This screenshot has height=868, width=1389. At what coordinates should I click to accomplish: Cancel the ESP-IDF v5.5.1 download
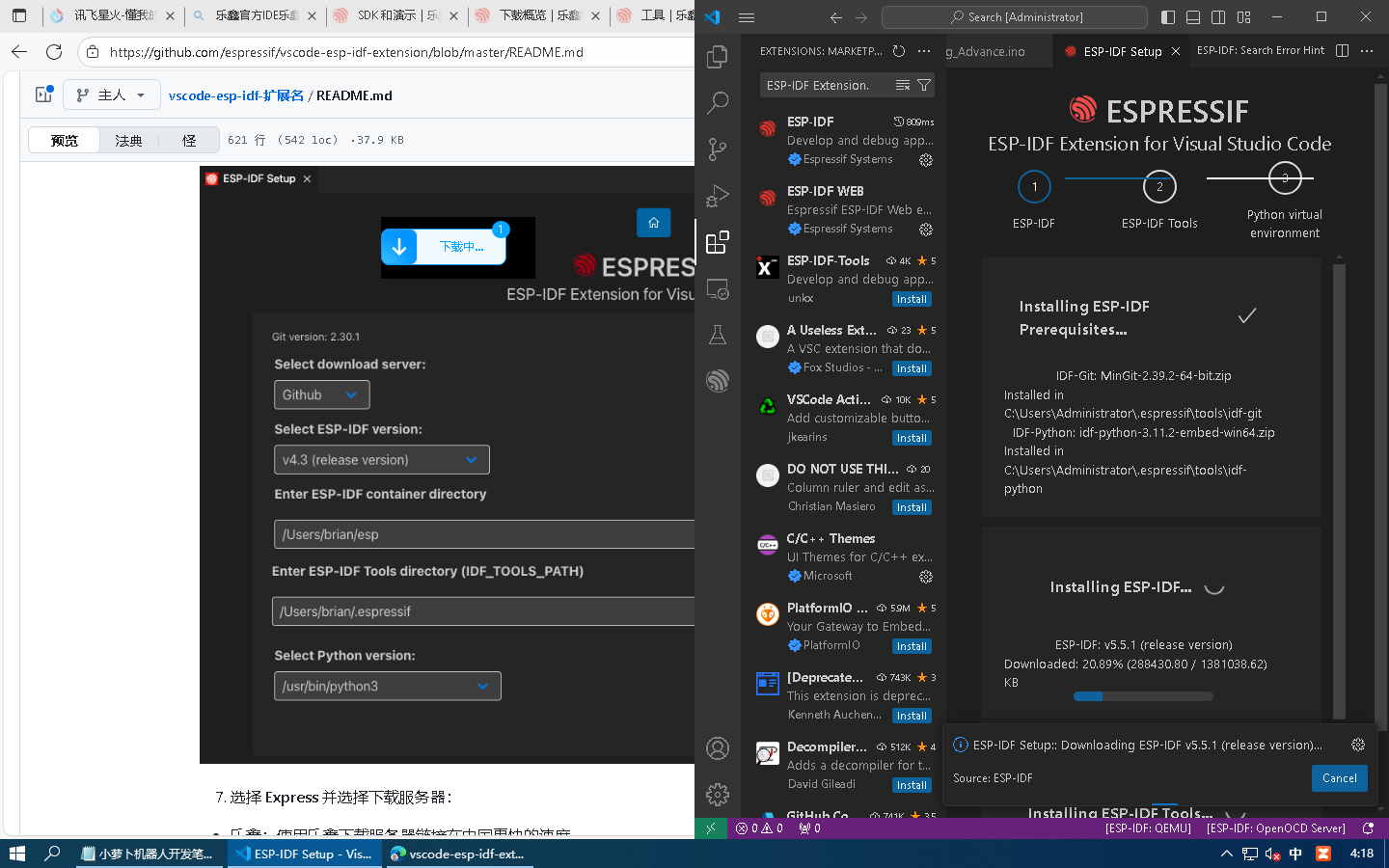point(1339,778)
